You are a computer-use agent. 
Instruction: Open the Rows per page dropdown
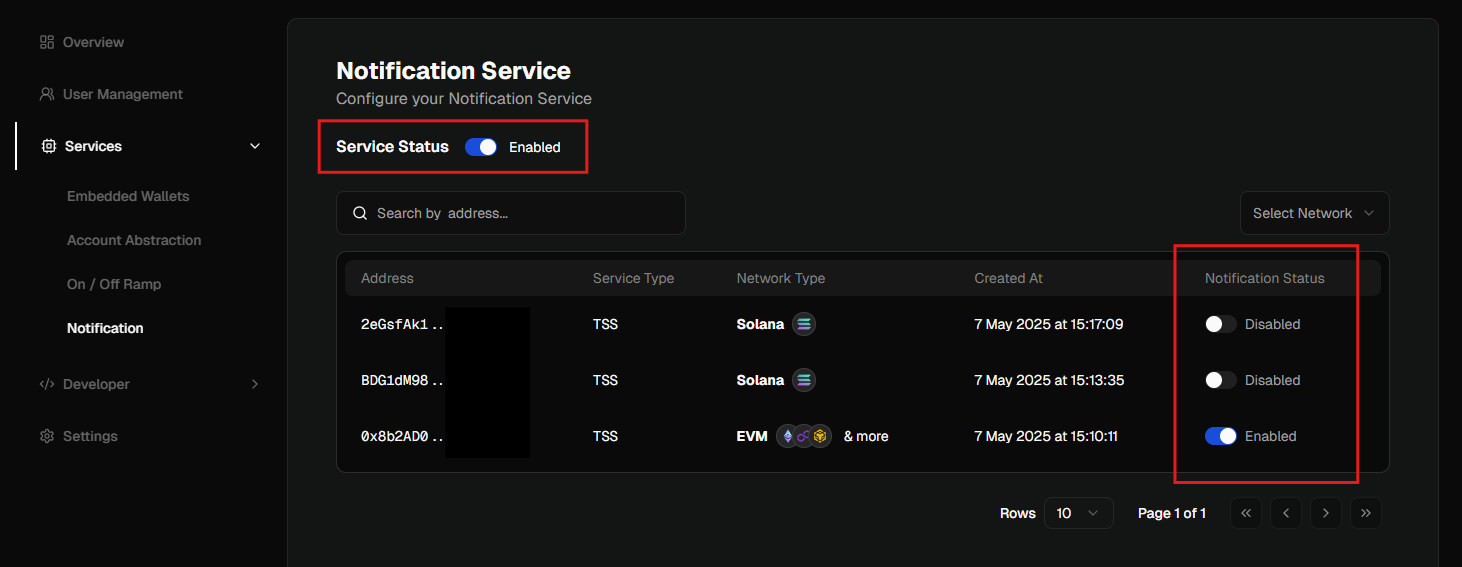pos(1078,513)
